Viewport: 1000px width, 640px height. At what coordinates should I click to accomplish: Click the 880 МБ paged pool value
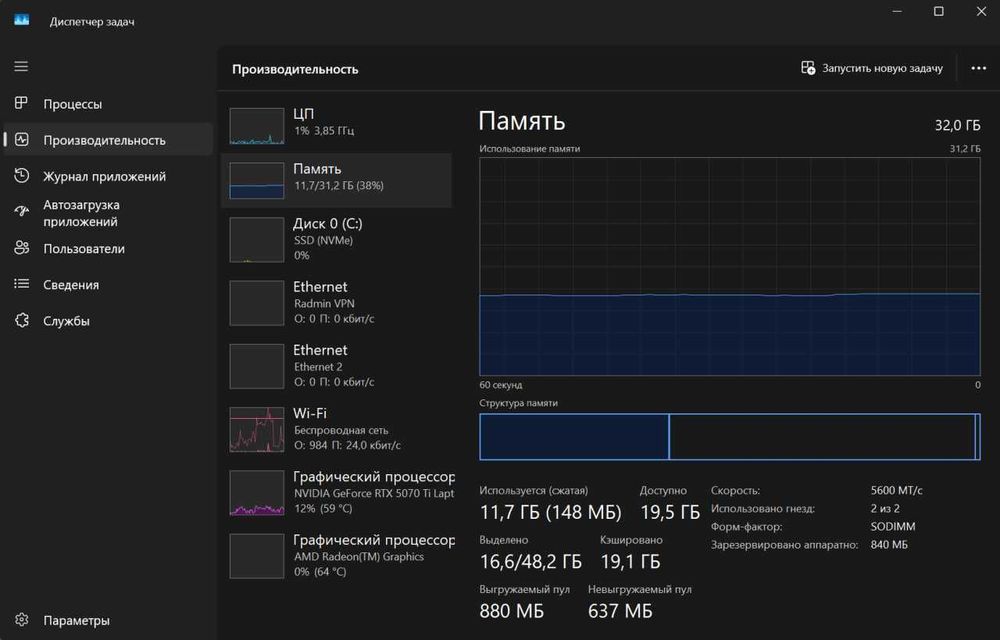pos(511,611)
